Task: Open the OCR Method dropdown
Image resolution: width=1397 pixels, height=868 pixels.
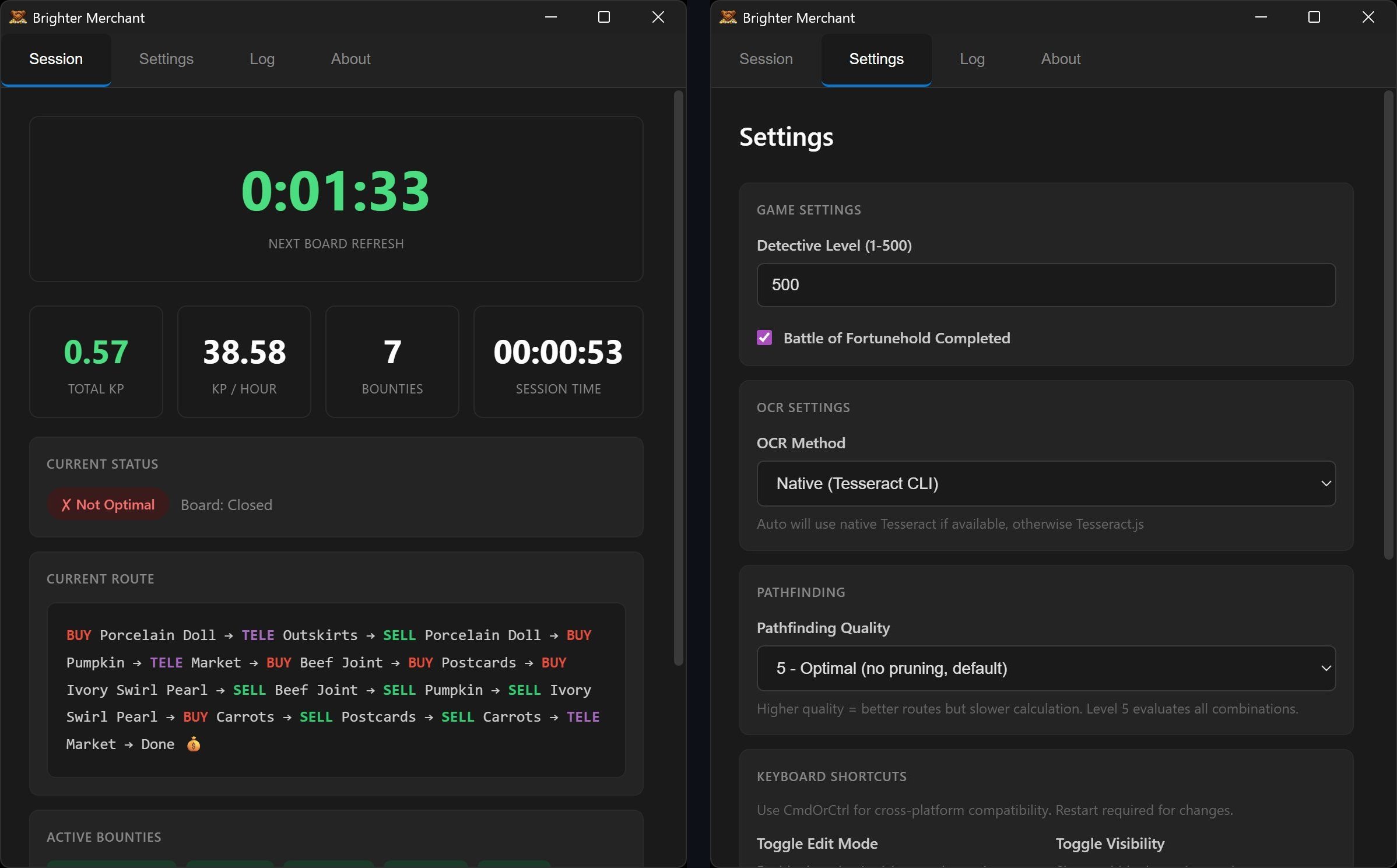Action: (x=1045, y=483)
